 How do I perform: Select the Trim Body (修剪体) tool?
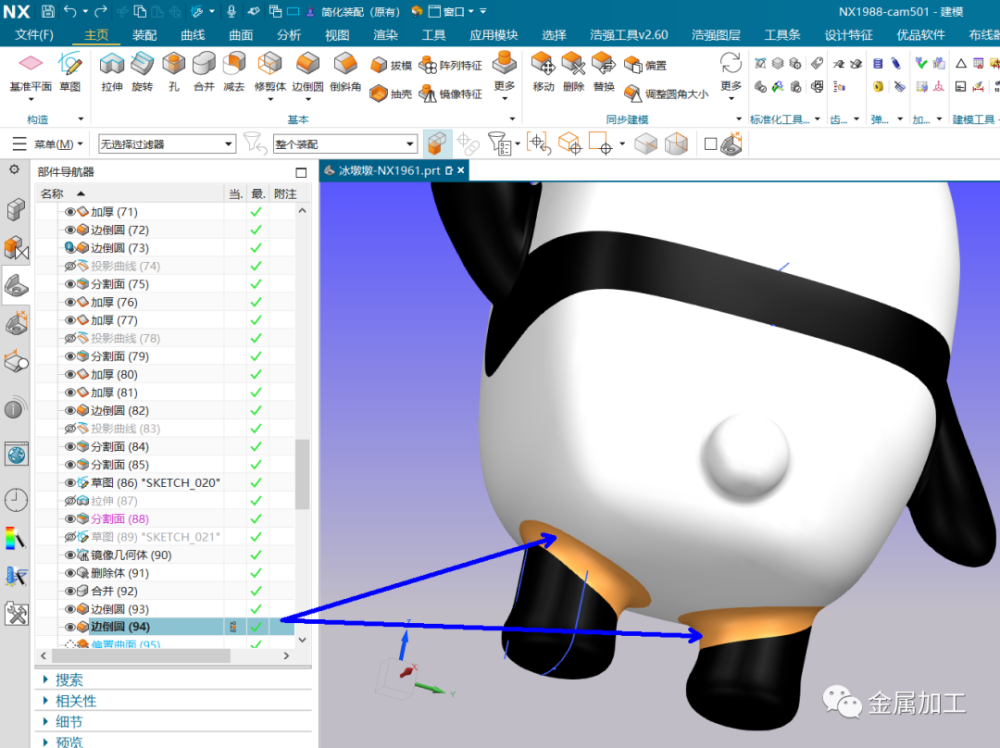click(270, 75)
